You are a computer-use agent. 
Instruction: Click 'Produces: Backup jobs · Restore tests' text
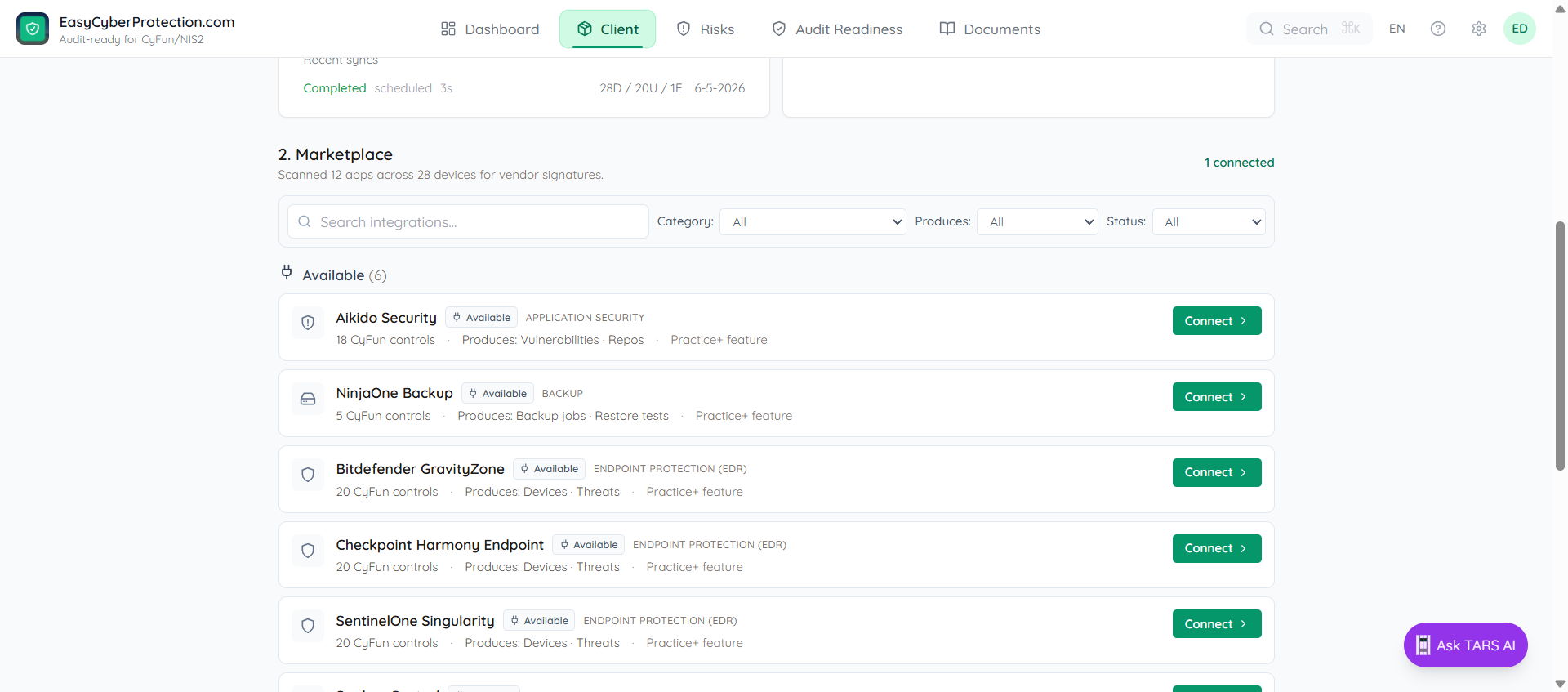pyautogui.click(x=563, y=416)
